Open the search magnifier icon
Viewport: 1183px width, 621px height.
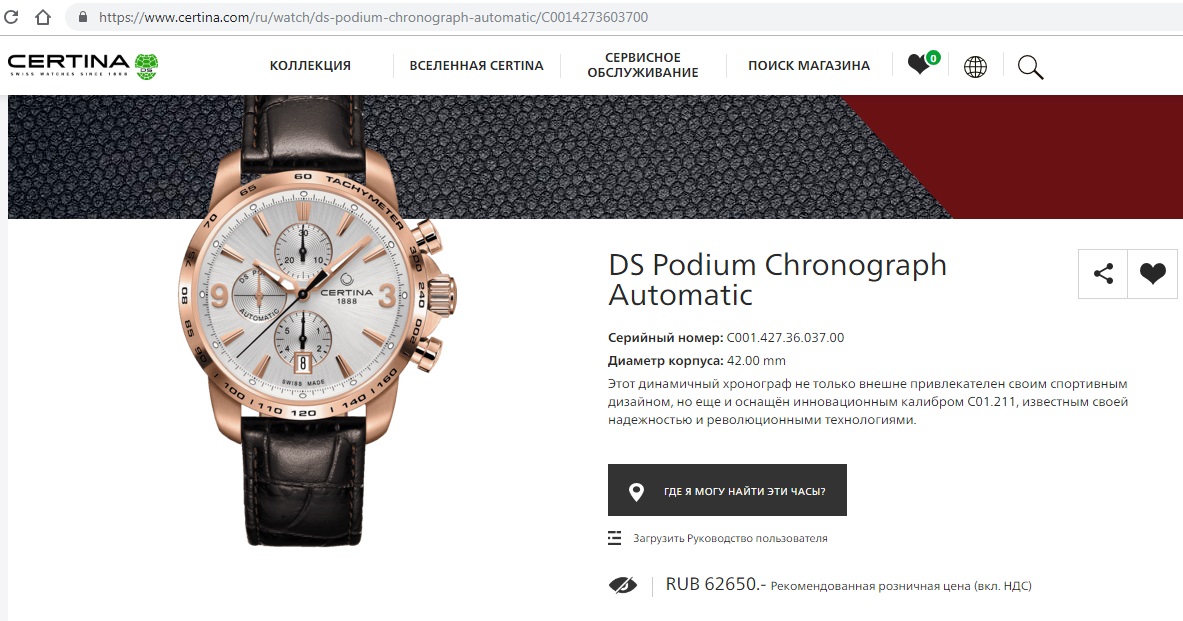(x=1030, y=67)
